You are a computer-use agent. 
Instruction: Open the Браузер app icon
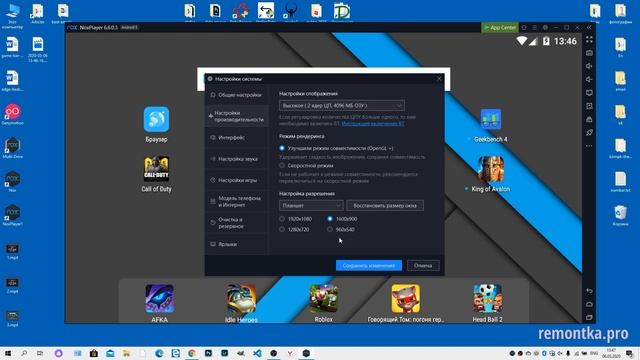coord(156,119)
